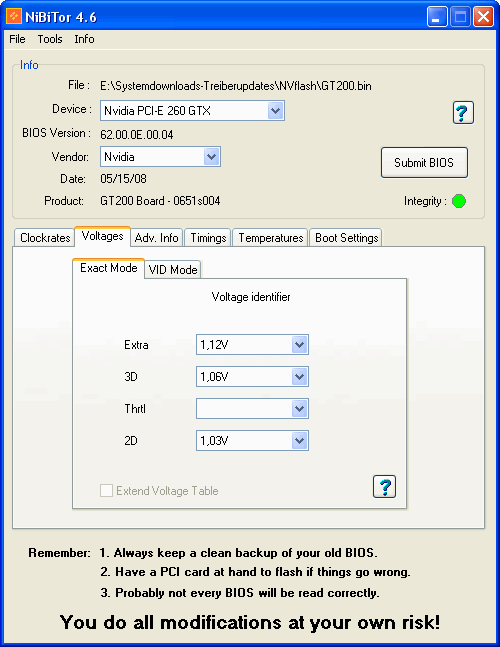Switch to the Clockrates tab
The width and height of the screenshot is (500, 647).
click(x=45, y=238)
